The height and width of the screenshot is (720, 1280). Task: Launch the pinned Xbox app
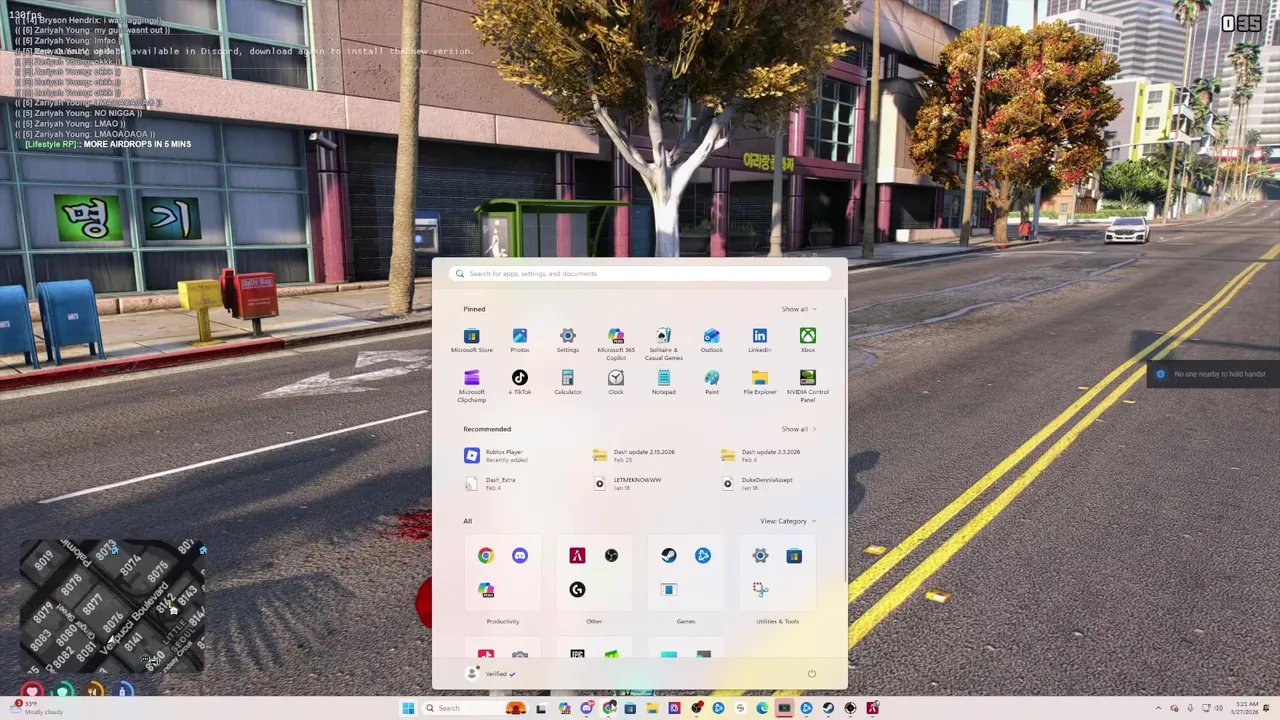click(x=807, y=341)
